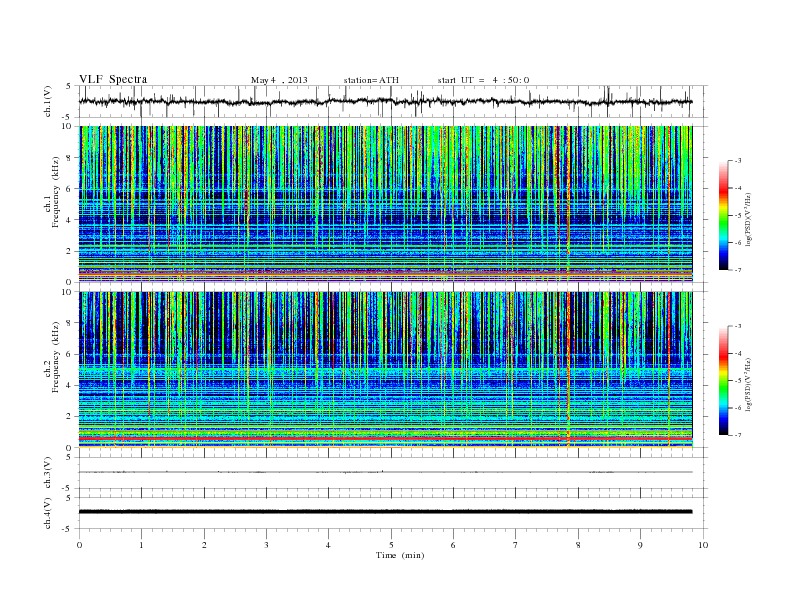Click time axis tick label "3"

coord(267,545)
